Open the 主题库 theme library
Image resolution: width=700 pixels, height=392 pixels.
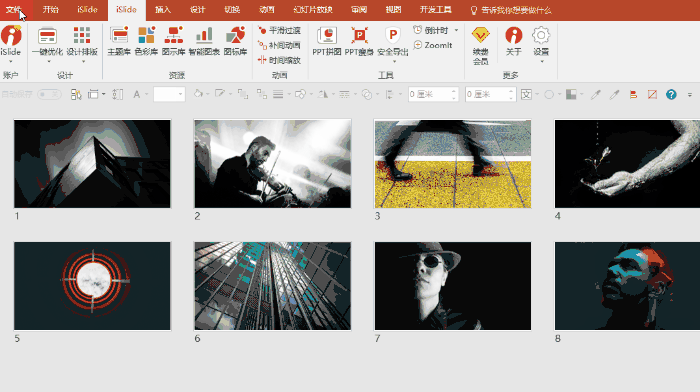(x=119, y=41)
